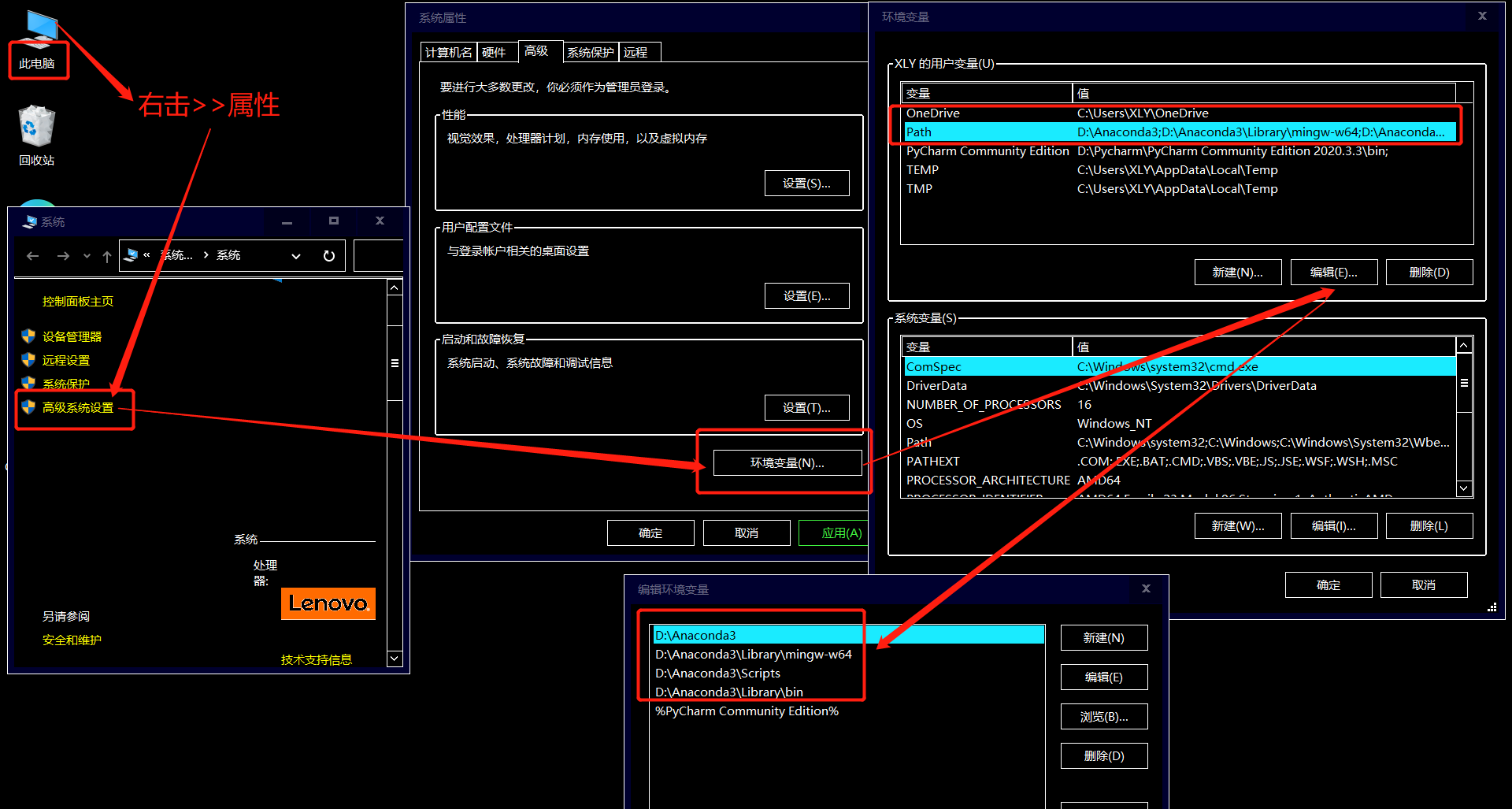Open the Recycle Bin (回收站) desktop icon

36,136
